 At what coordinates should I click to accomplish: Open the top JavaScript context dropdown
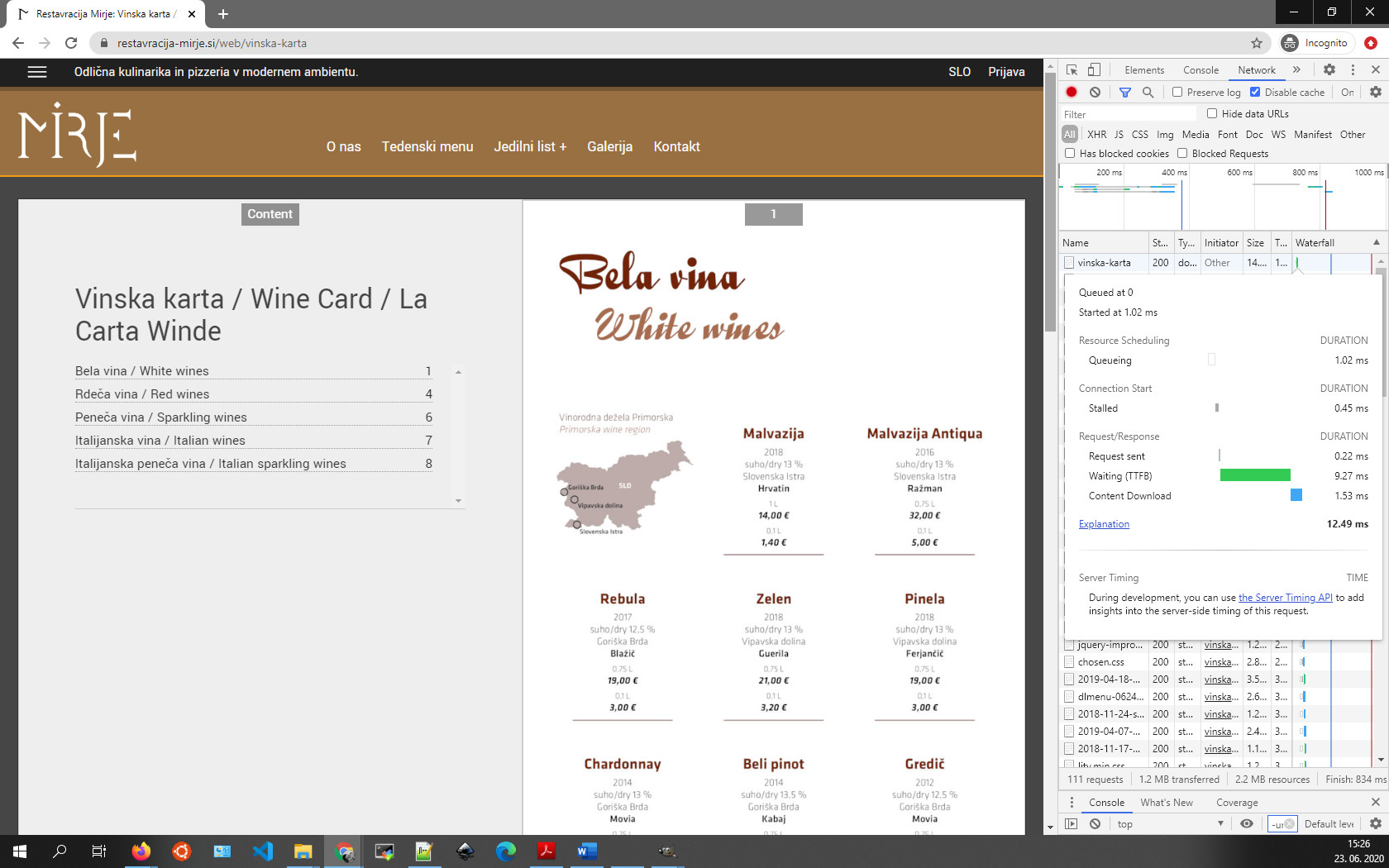click(x=1170, y=824)
